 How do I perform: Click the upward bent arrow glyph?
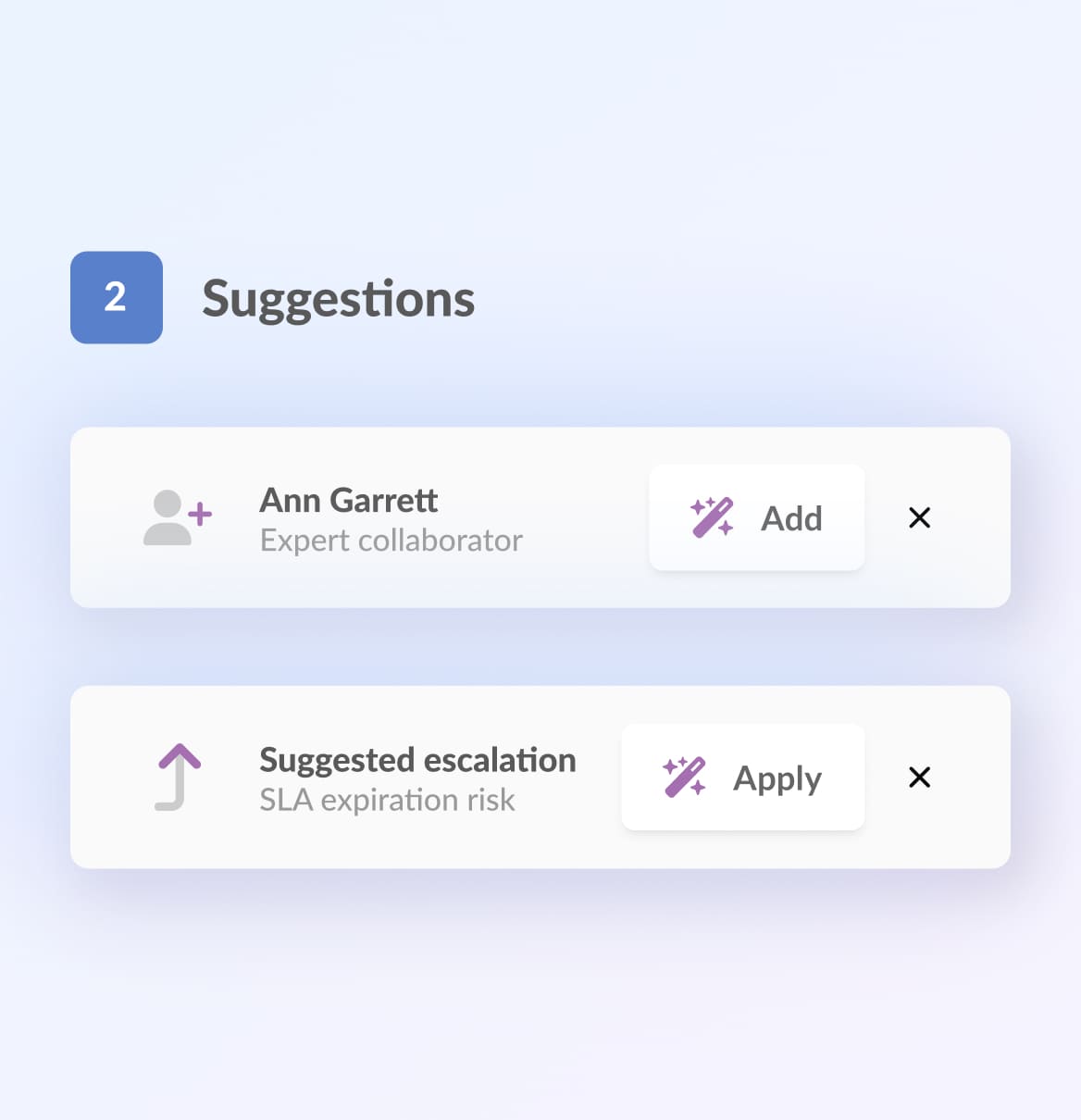177,778
